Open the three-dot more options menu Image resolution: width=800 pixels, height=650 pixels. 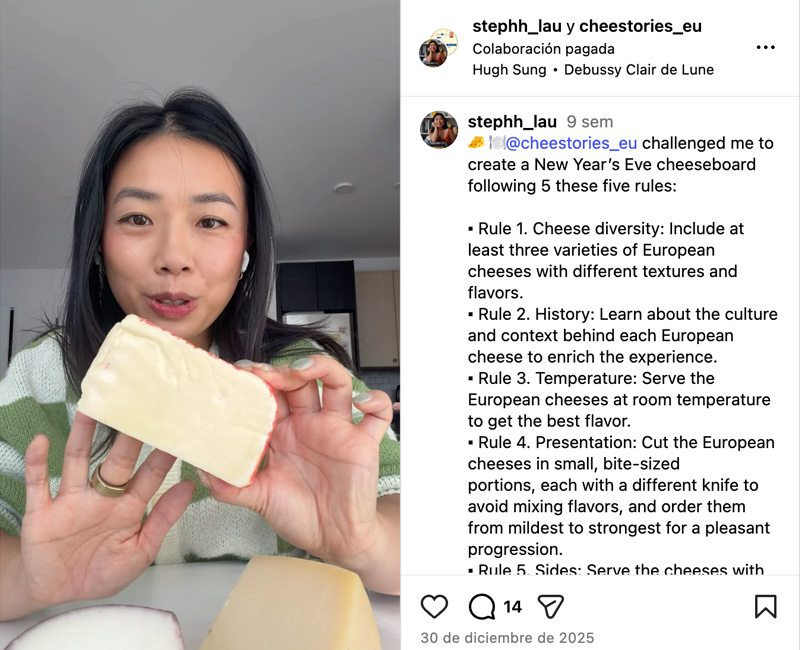(x=765, y=47)
